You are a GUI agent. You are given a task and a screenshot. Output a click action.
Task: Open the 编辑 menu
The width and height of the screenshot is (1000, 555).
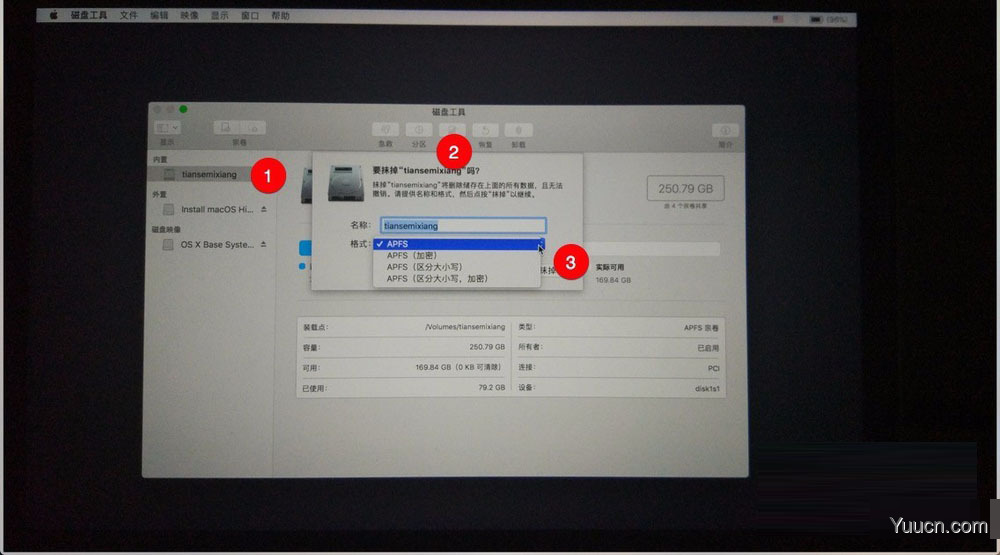pos(159,15)
